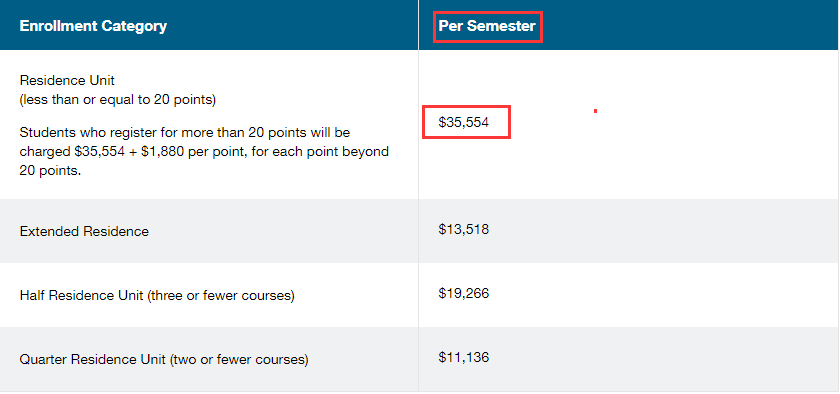
Task: Click the Enrollment Category column header
Action: click(x=93, y=26)
